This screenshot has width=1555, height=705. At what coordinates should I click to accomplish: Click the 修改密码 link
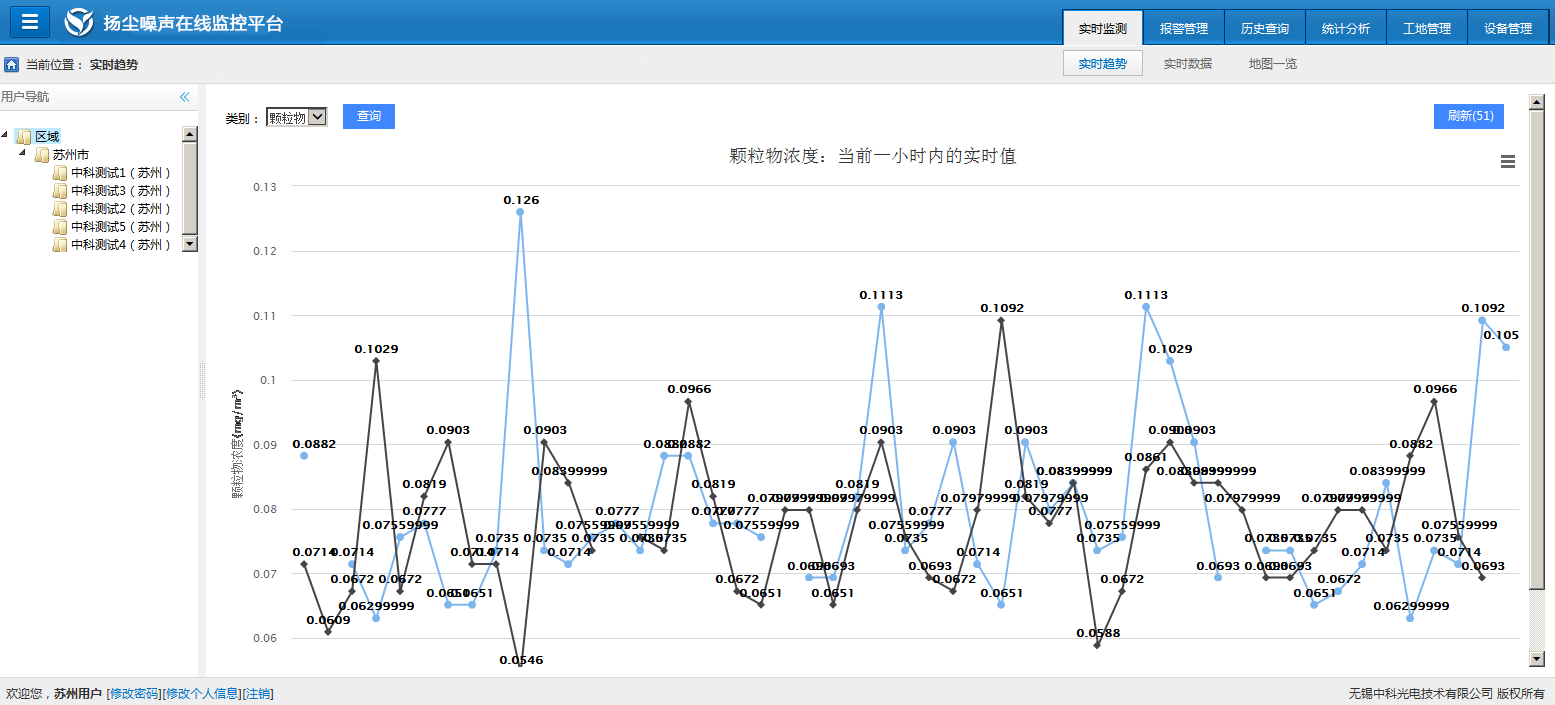coord(133,693)
